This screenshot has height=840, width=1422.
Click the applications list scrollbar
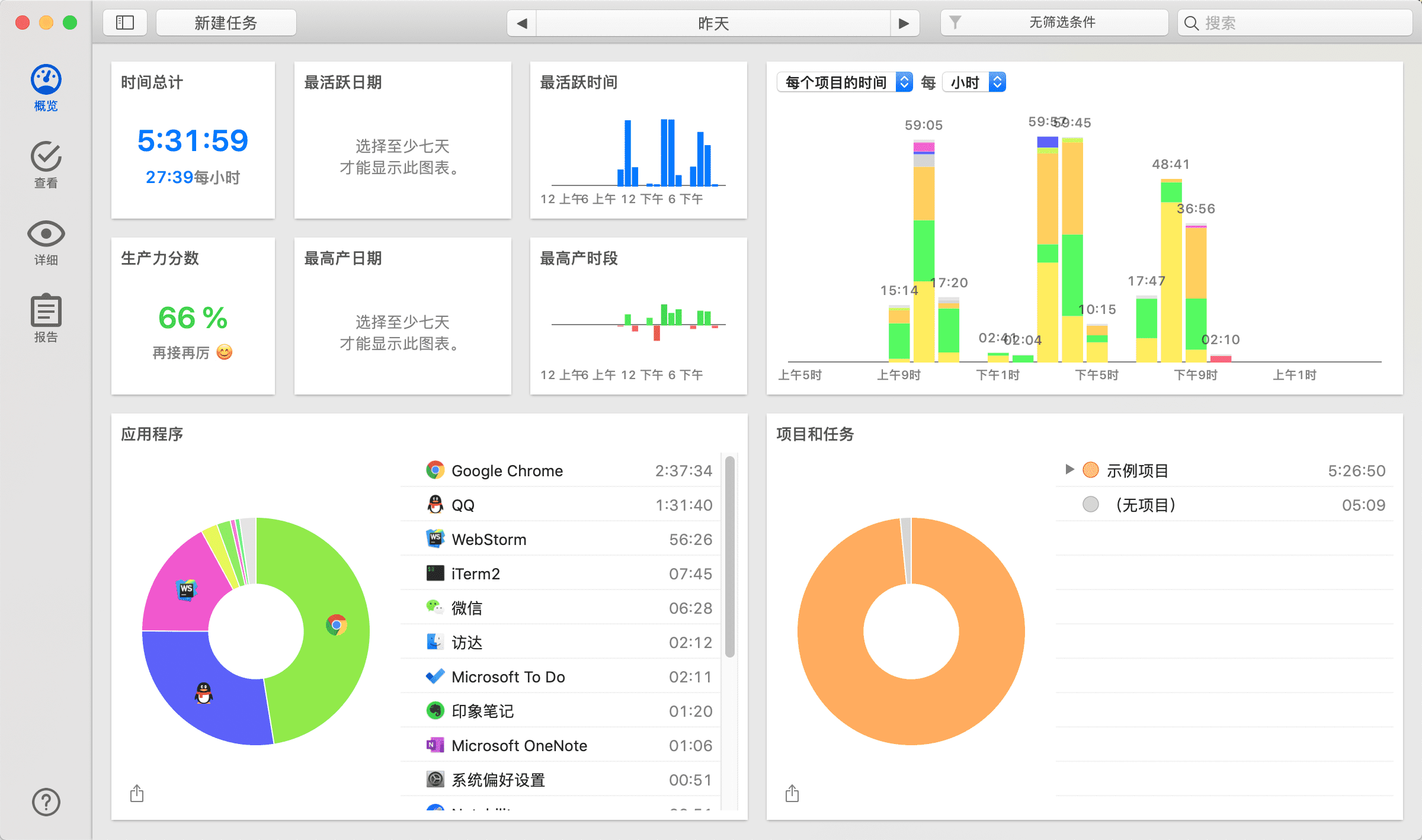pos(730,557)
